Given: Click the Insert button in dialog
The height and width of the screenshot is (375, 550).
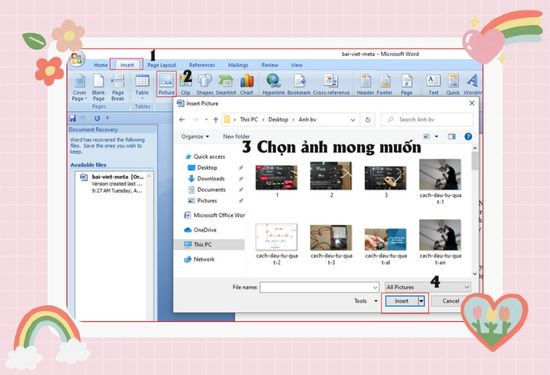Looking at the screenshot, I should coord(402,301).
